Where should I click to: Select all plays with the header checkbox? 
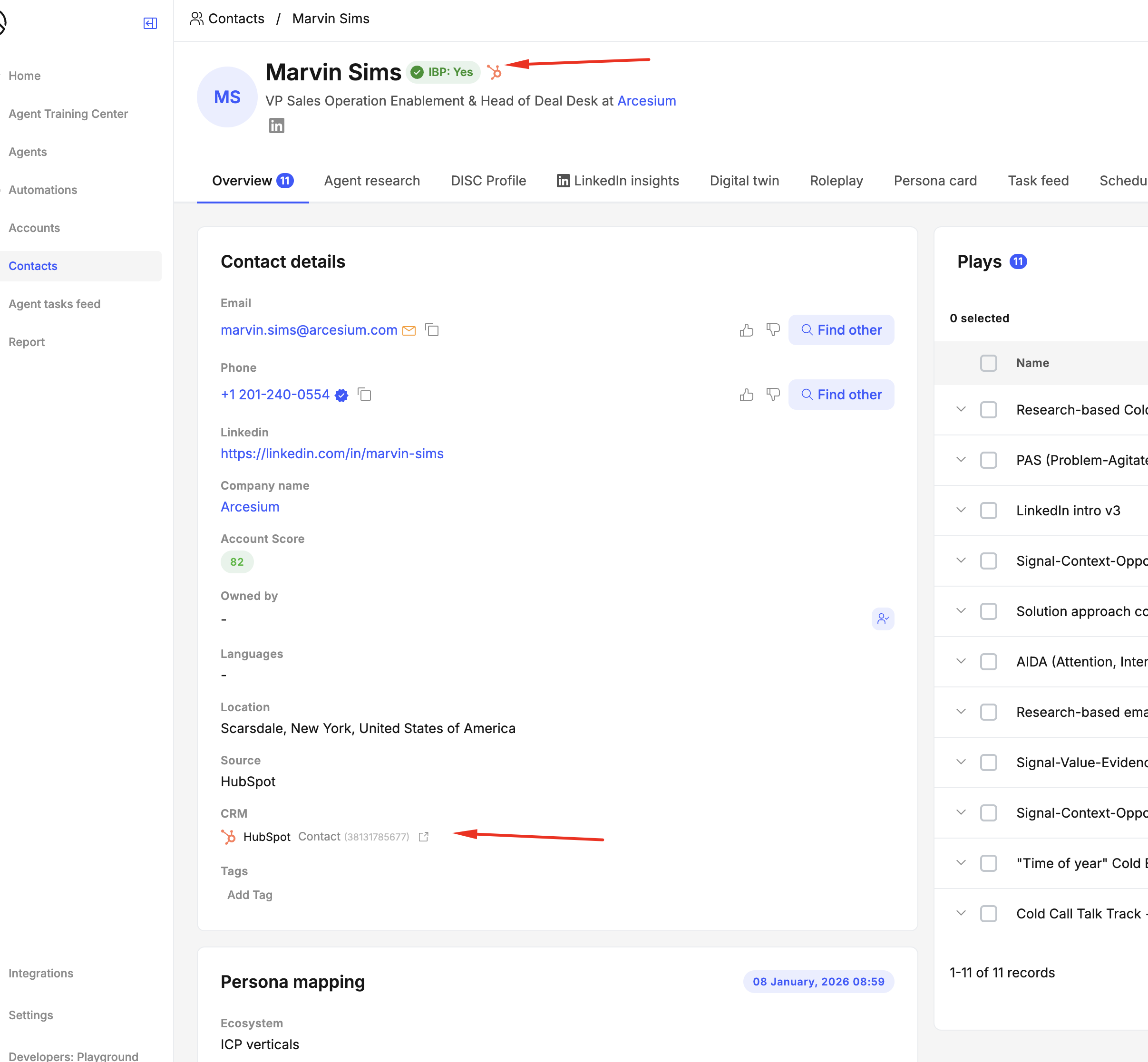tap(988, 363)
